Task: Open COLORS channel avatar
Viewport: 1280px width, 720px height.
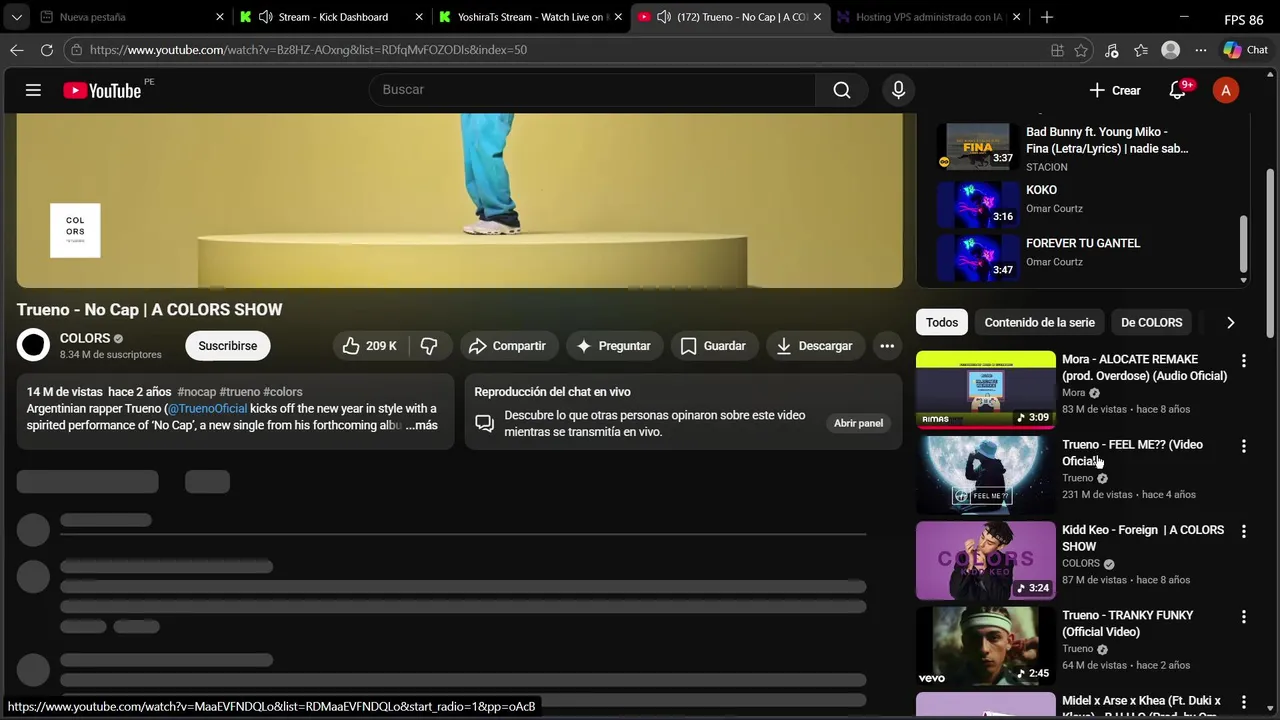Action: point(33,345)
